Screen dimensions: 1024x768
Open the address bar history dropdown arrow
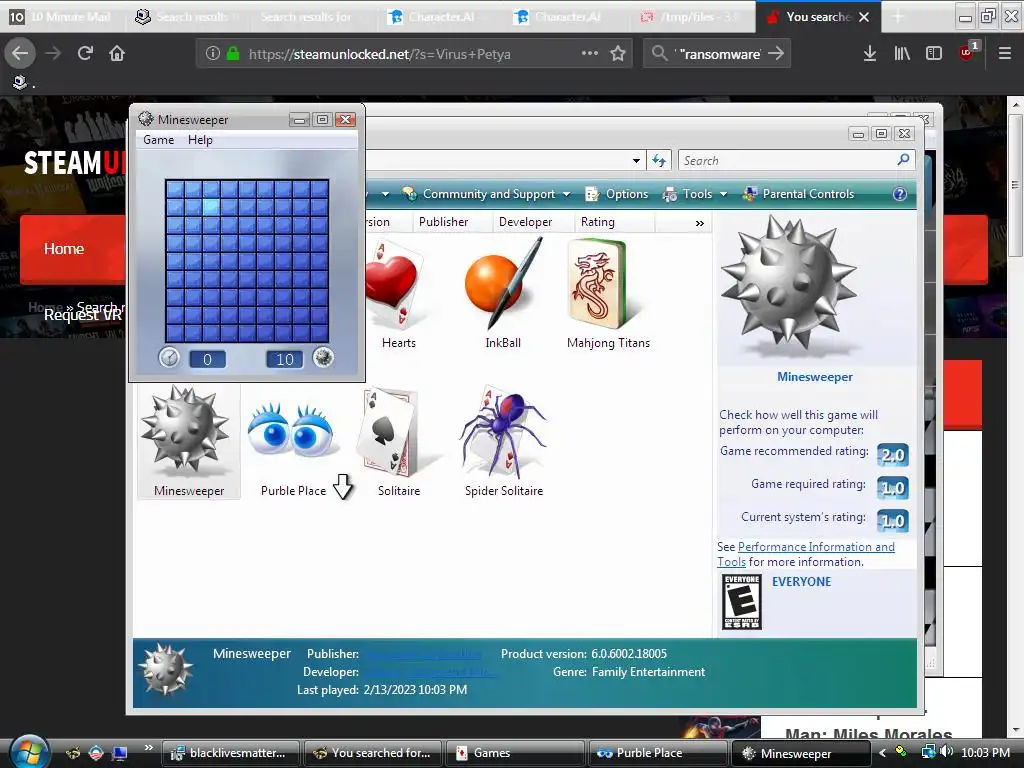(636, 161)
